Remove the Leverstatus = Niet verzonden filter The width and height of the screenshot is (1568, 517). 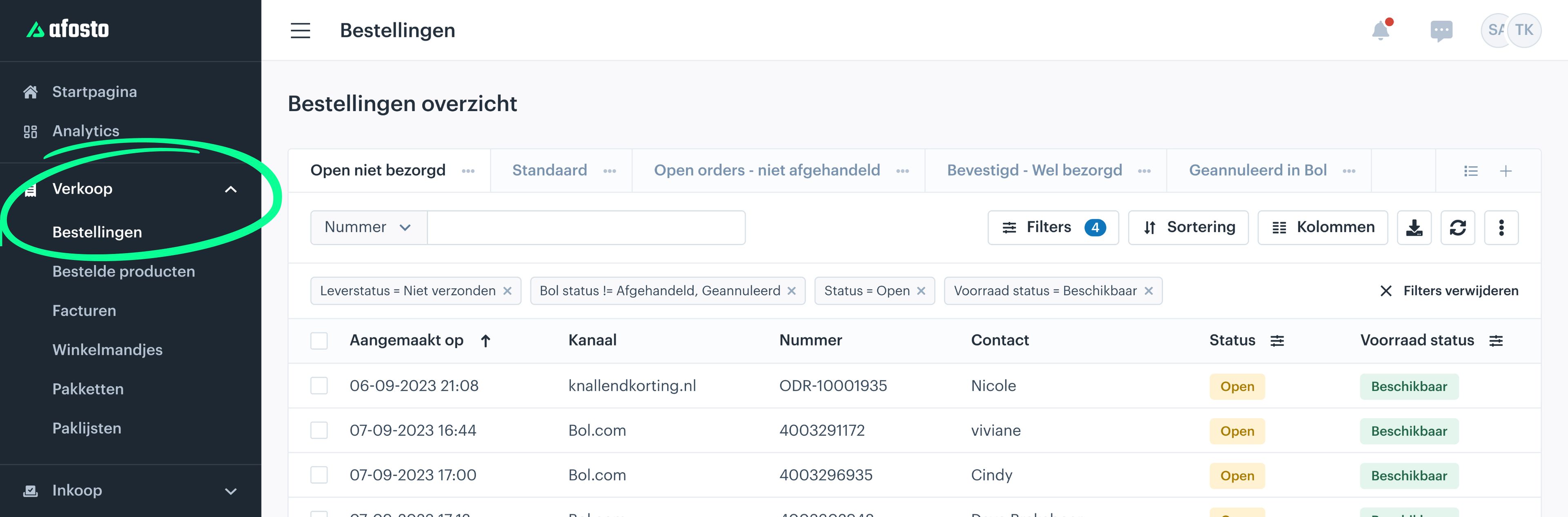click(x=507, y=291)
